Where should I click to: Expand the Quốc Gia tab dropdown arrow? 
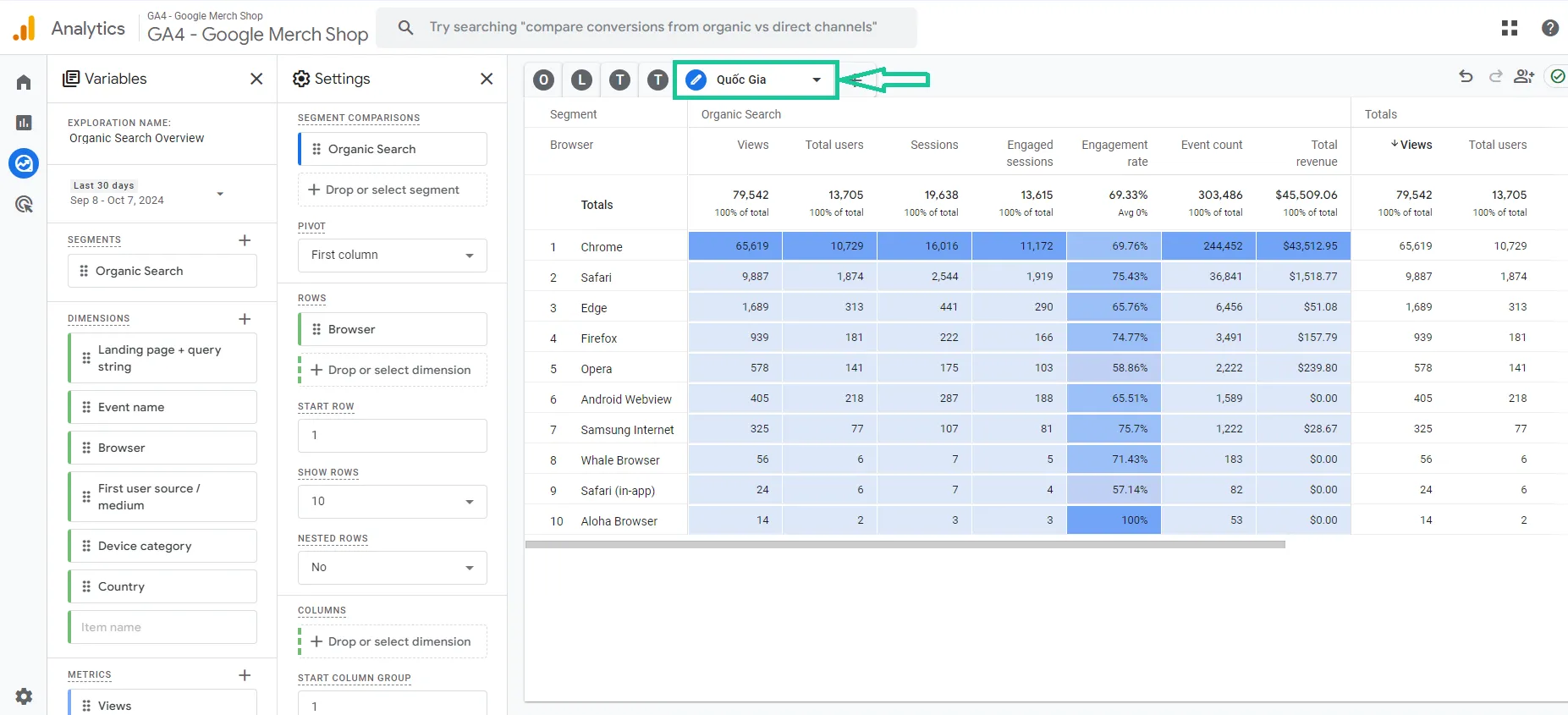[x=817, y=80]
